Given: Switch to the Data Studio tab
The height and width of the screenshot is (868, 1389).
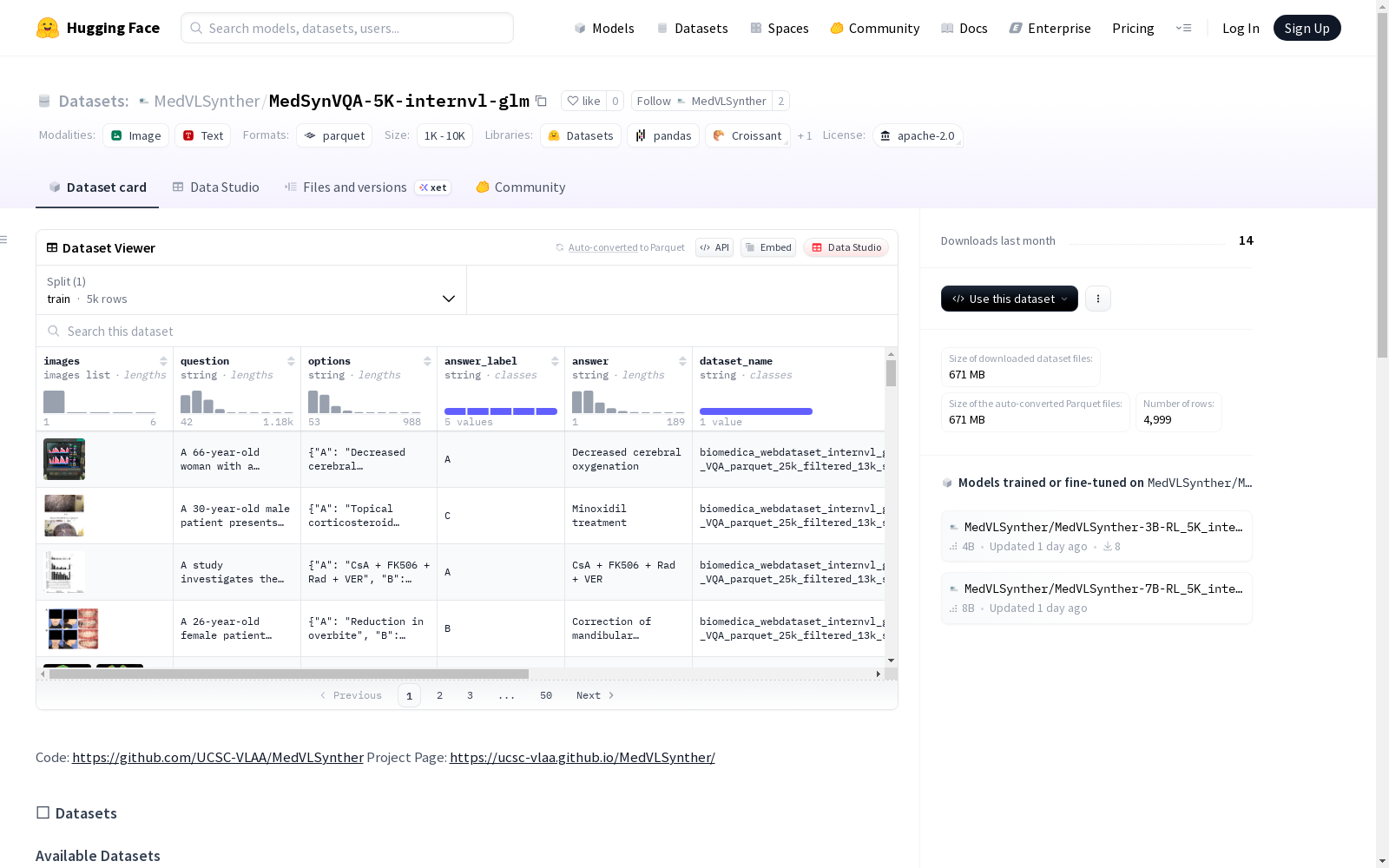Looking at the screenshot, I should tap(215, 187).
